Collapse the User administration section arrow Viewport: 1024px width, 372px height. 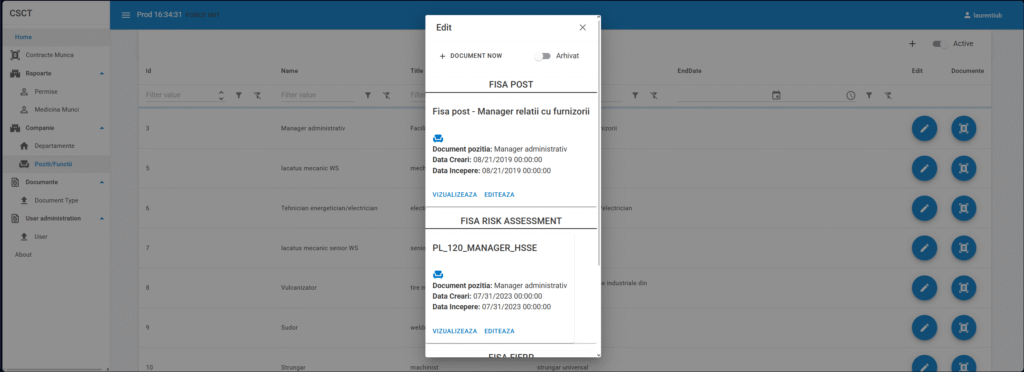(101, 218)
